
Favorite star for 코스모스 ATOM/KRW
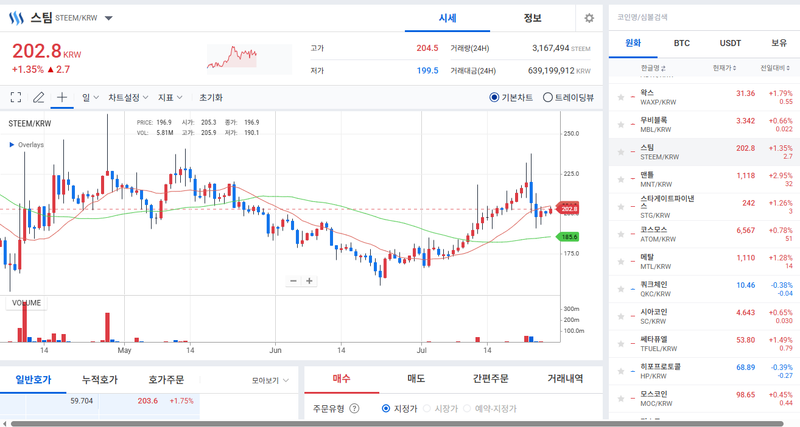pos(621,234)
